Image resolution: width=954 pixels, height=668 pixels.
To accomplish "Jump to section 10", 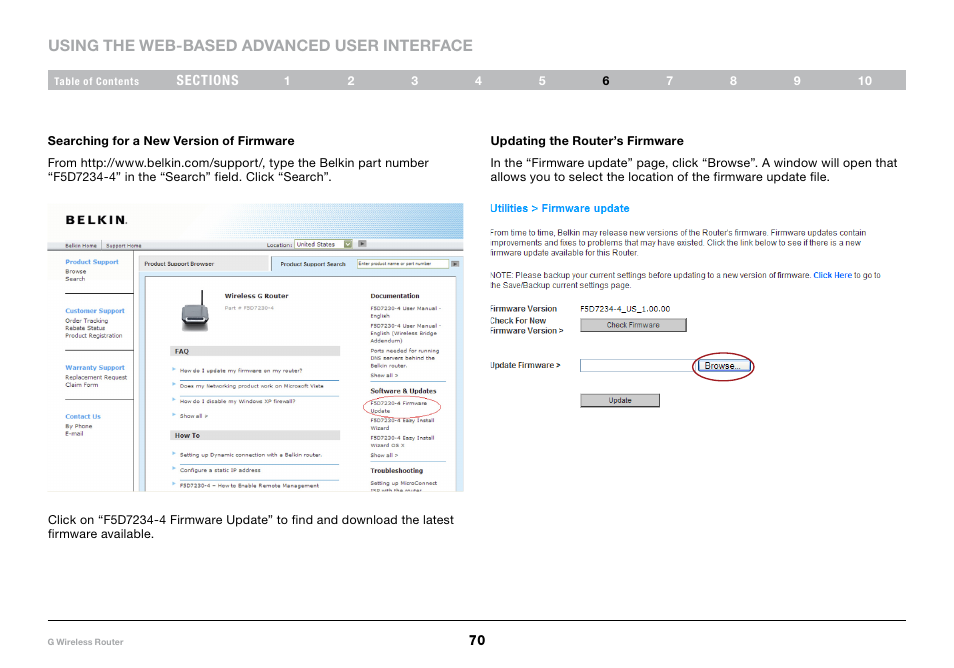I will [865, 81].
